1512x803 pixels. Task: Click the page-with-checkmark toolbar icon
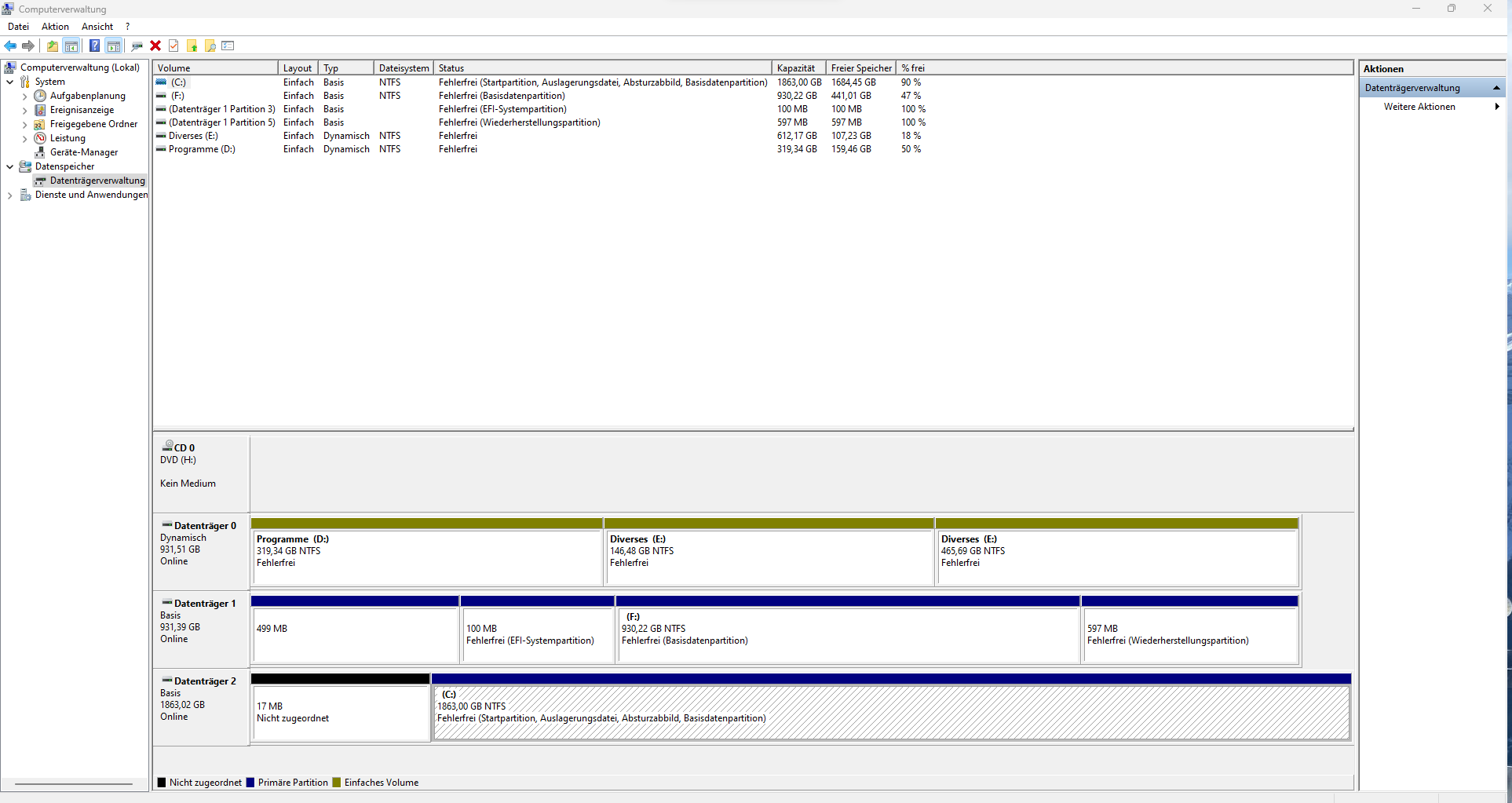coord(173,46)
